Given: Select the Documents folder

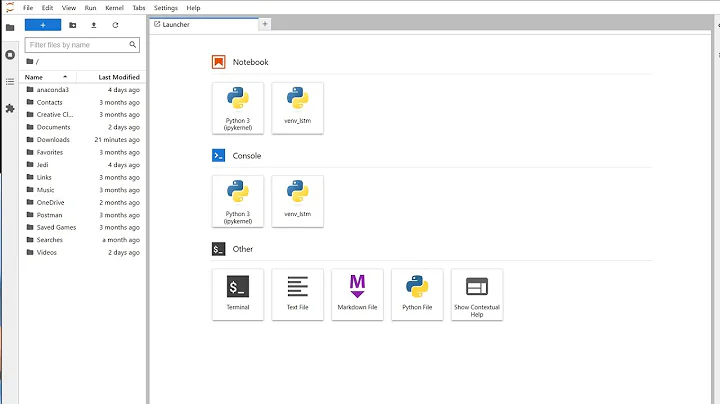Looking at the screenshot, I should coord(83,127).
